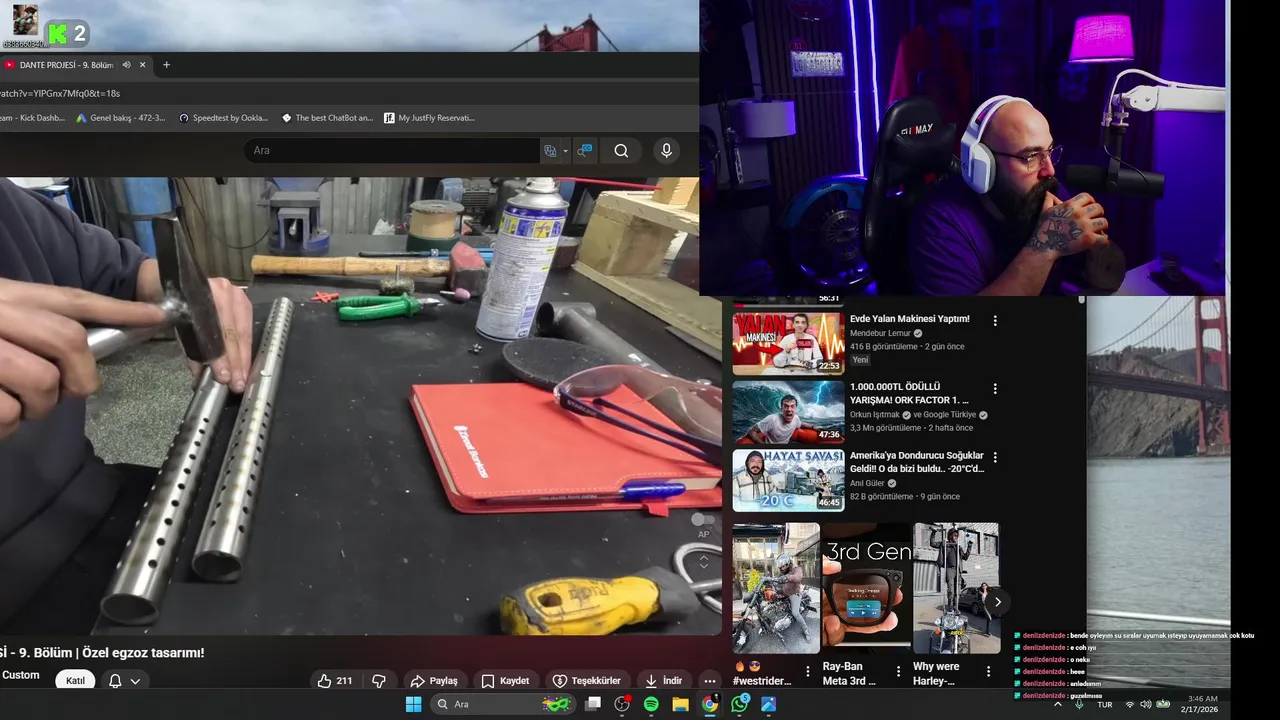1280x720 pixels.
Task: Click the browser address bar URL
Action: click(x=60, y=93)
